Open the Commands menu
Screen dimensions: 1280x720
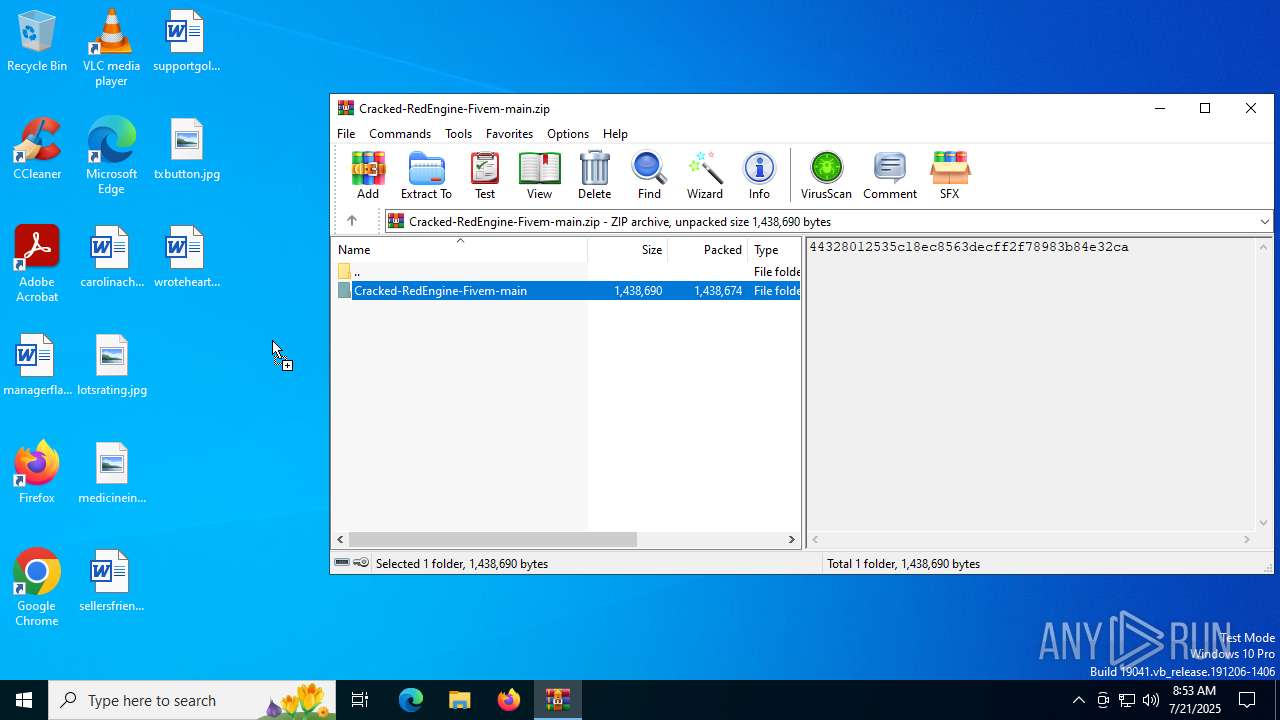[400, 134]
